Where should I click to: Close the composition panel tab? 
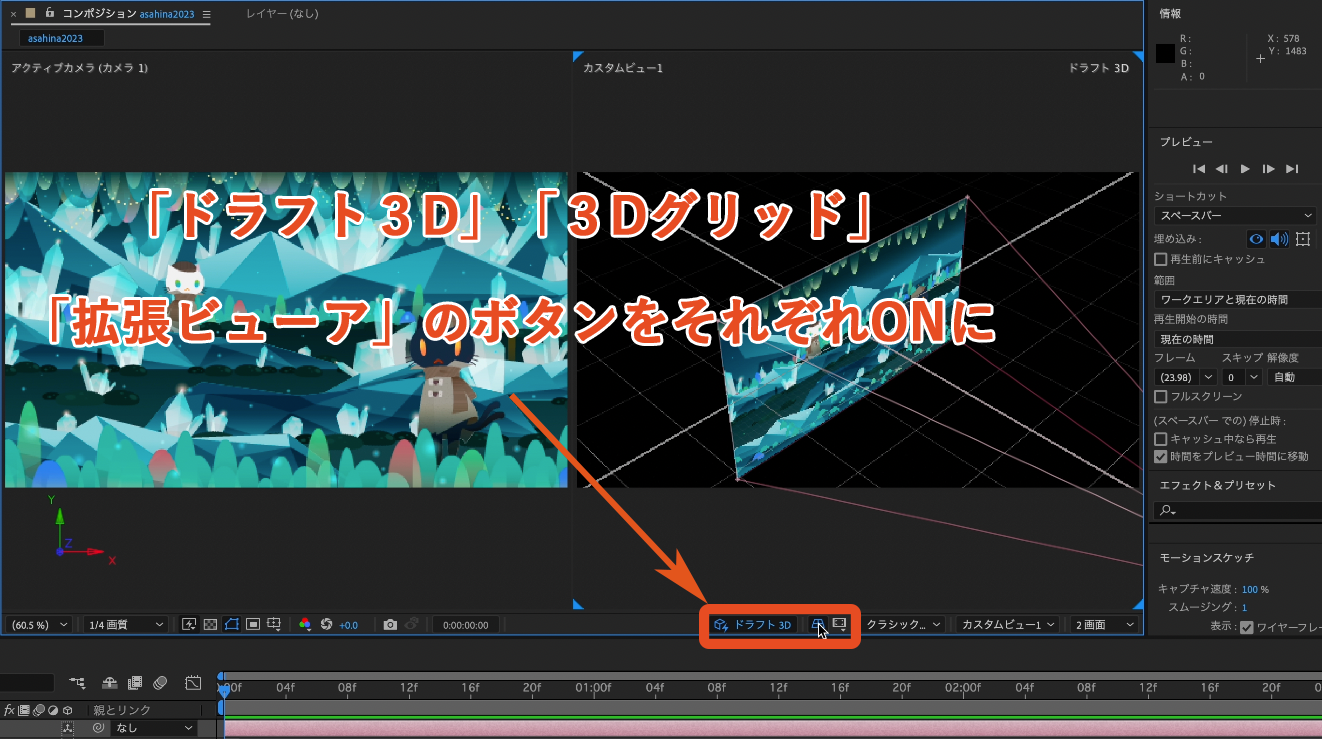[x=13, y=14]
